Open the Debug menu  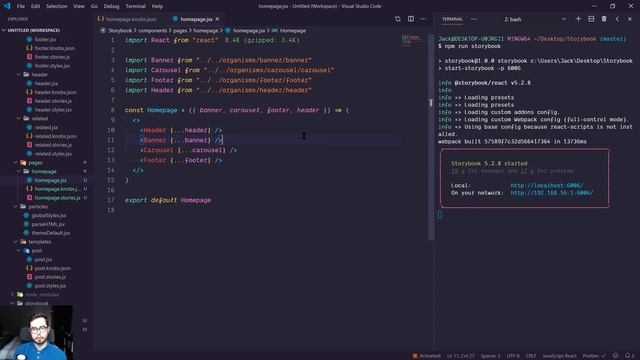[111, 6]
